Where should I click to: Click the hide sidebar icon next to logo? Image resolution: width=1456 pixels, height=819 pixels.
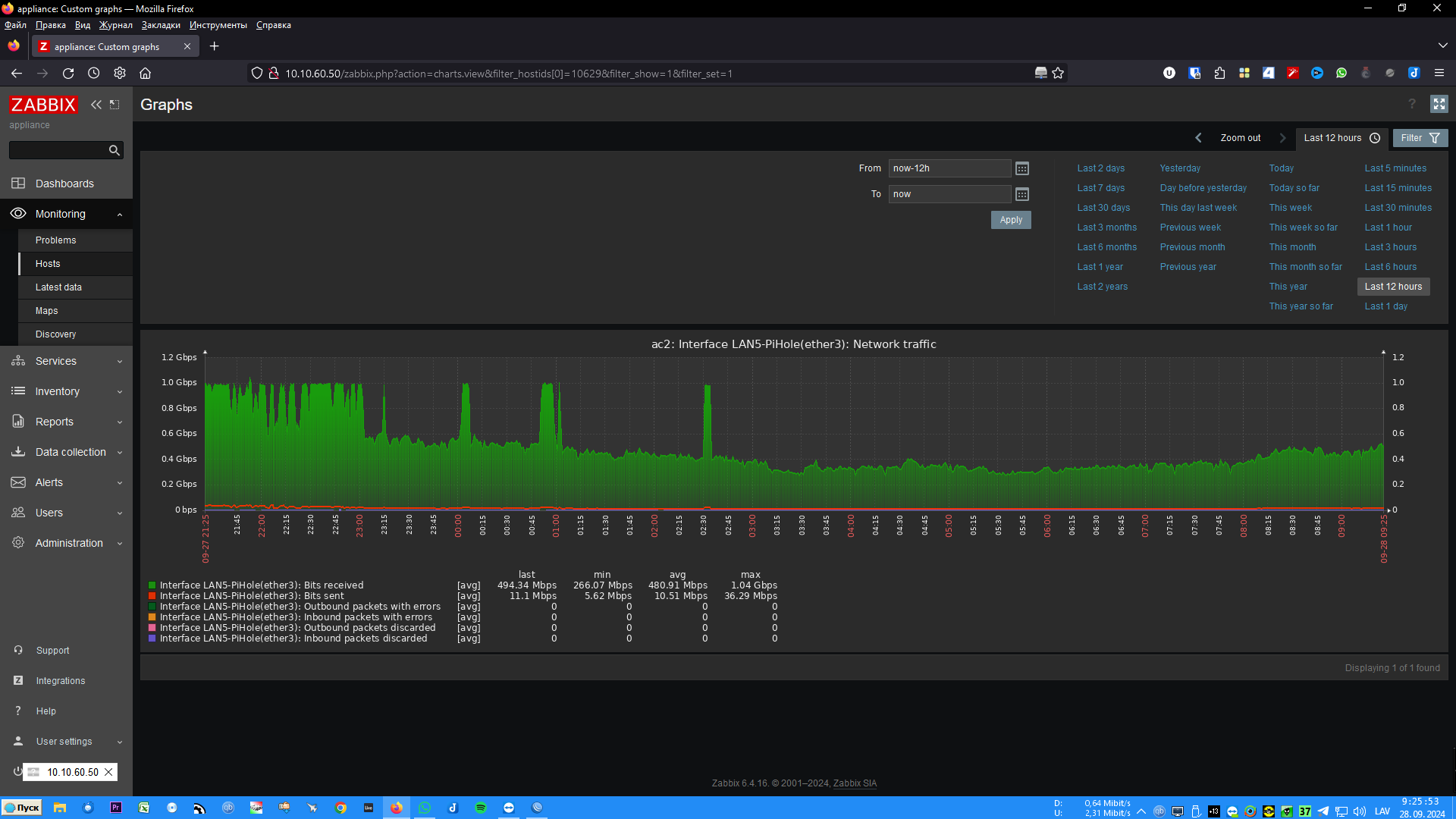click(x=115, y=105)
